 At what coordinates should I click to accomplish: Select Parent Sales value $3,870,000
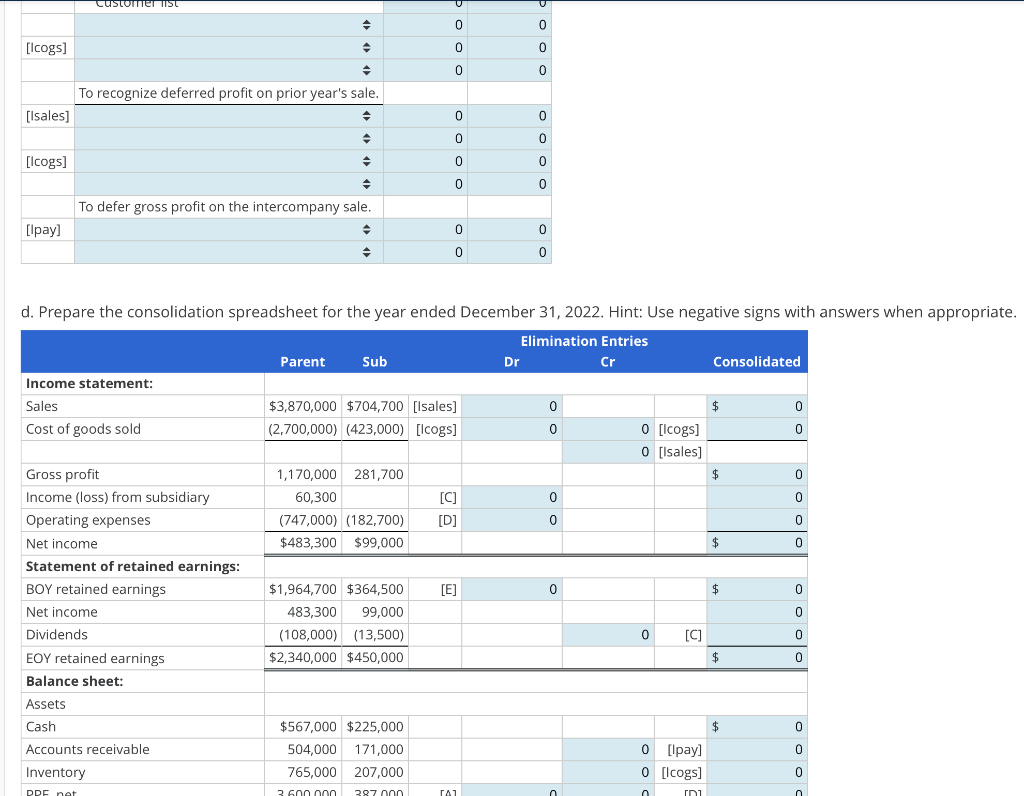click(x=303, y=406)
